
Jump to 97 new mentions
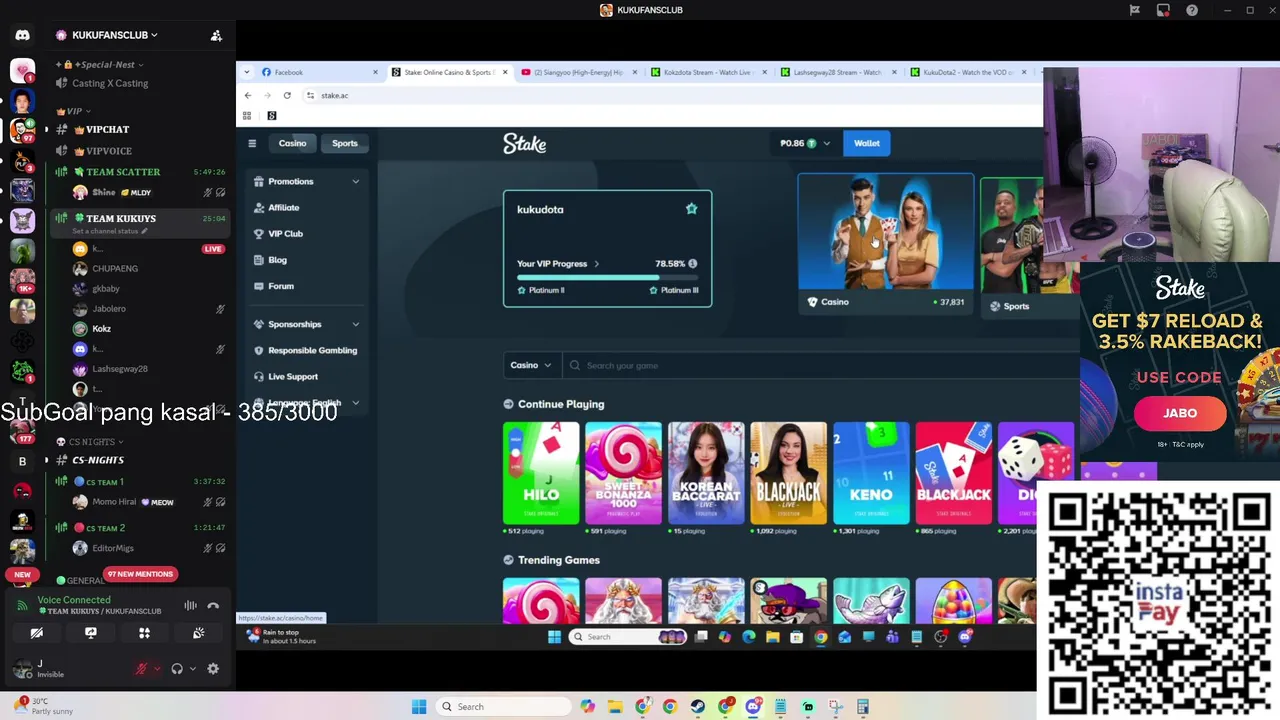(x=140, y=574)
